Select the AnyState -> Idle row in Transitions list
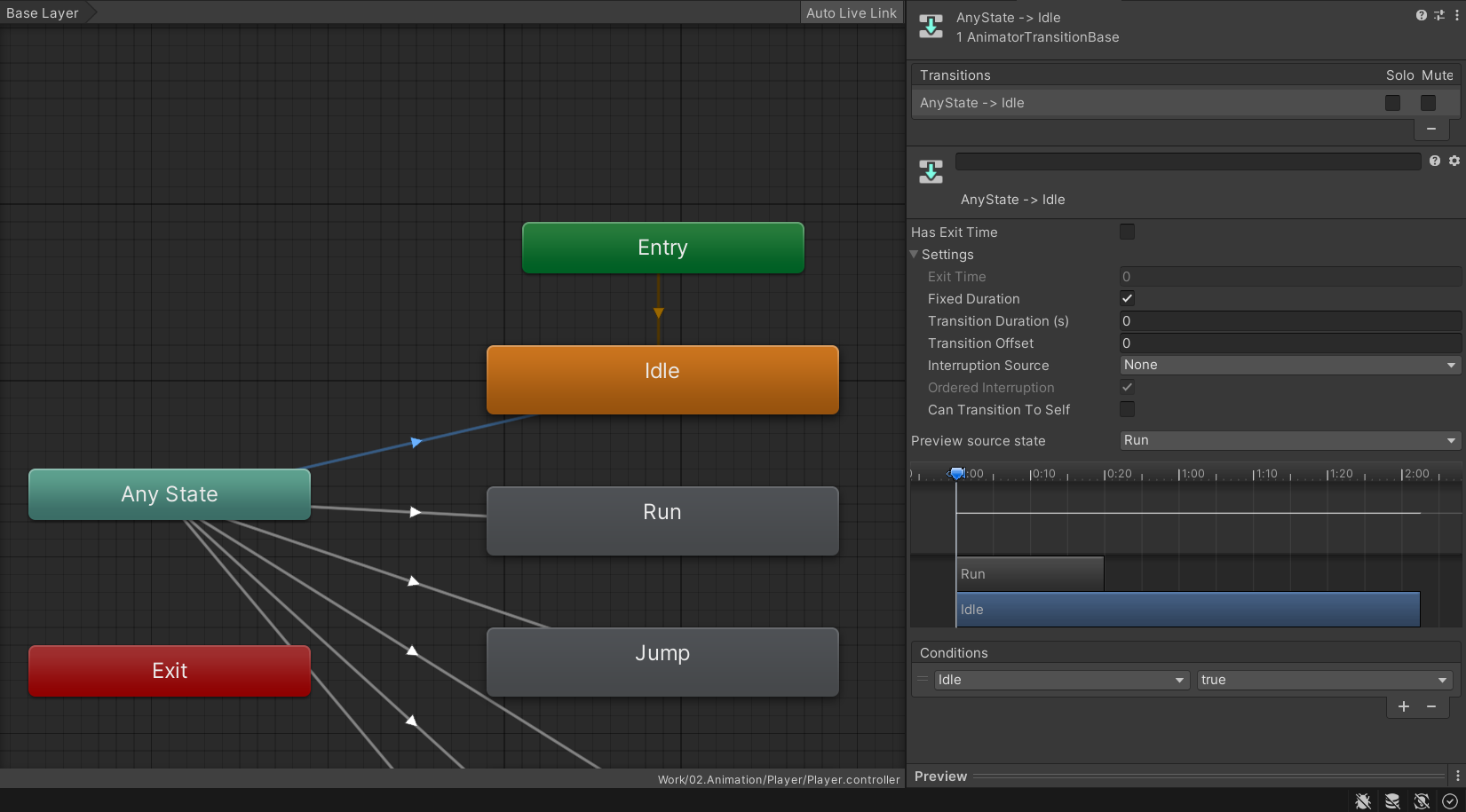 tap(1186, 103)
